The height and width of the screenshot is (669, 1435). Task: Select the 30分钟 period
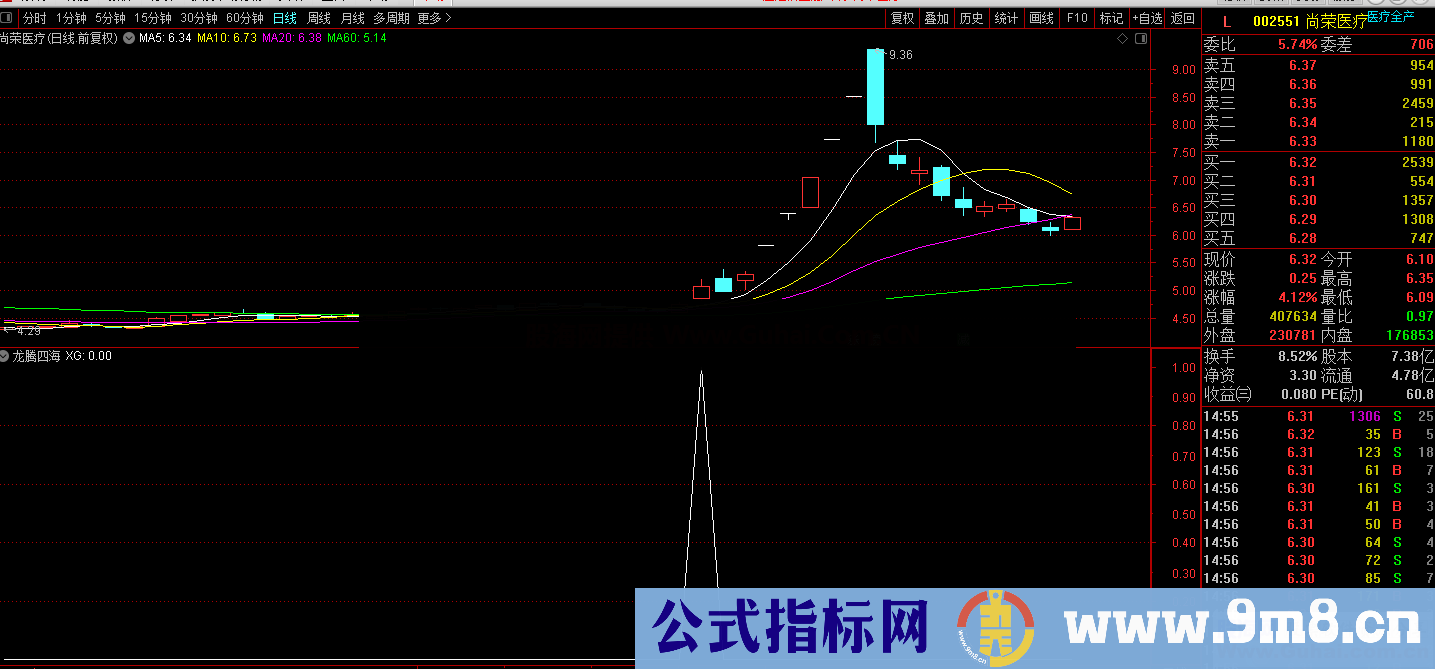[x=199, y=18]
